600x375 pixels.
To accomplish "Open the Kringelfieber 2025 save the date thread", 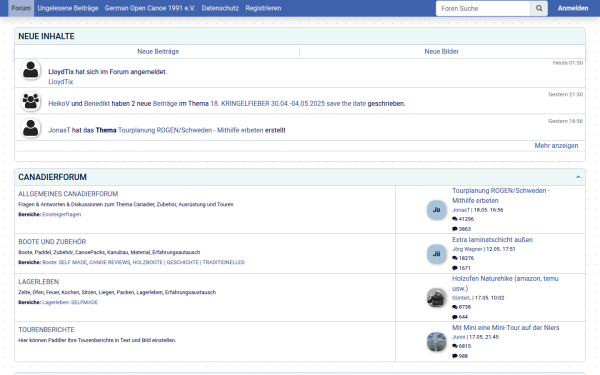I will [x=288, y=103].
